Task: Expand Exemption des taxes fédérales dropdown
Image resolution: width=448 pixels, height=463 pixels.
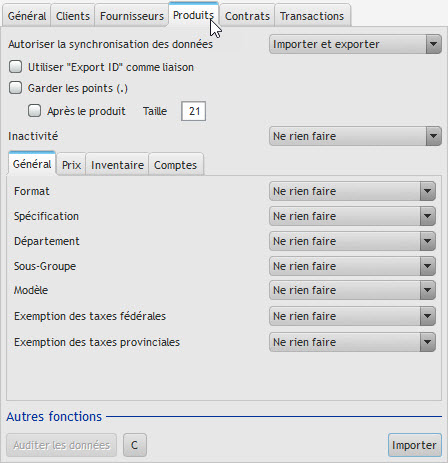Action: (x=352, y=316)
